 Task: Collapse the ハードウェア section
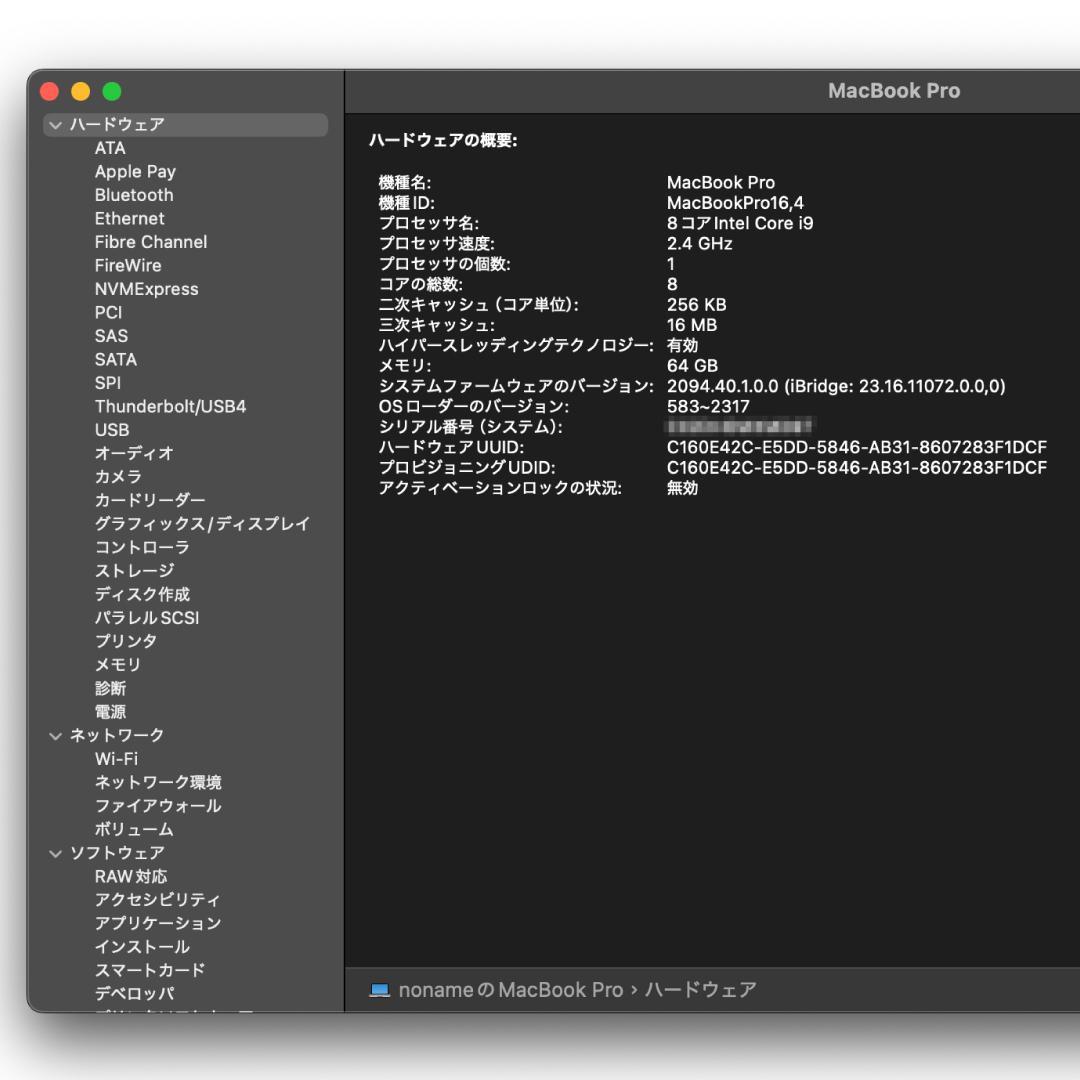55,125
